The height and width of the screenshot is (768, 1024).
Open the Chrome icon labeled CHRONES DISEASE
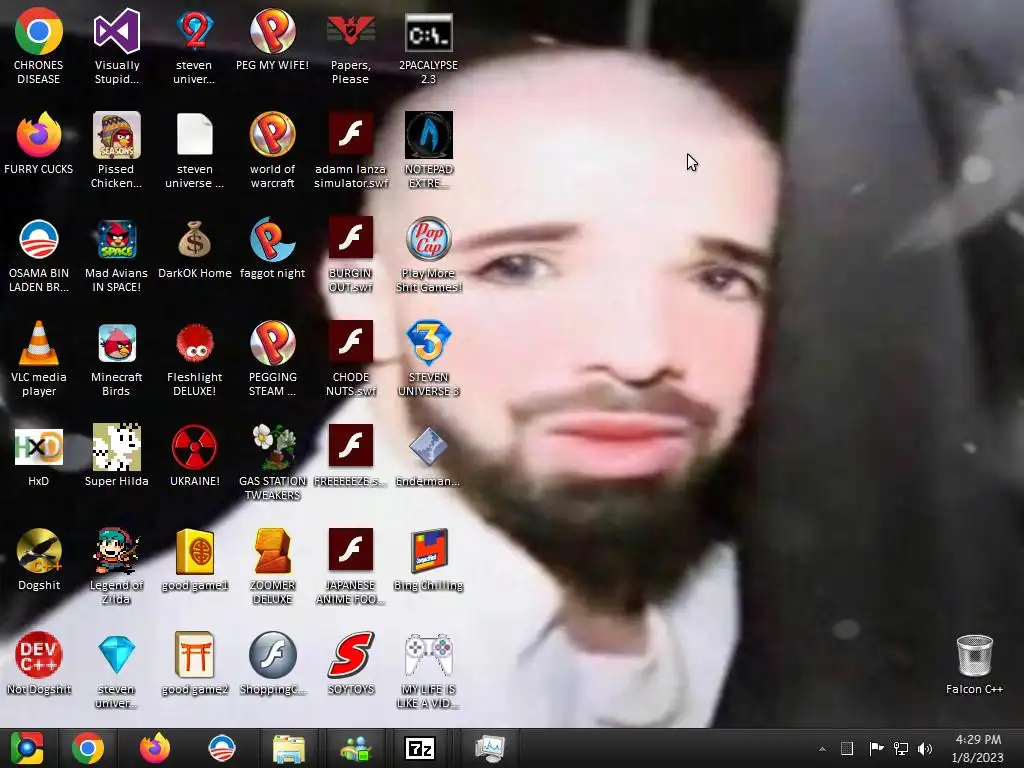tap(39, 31)
